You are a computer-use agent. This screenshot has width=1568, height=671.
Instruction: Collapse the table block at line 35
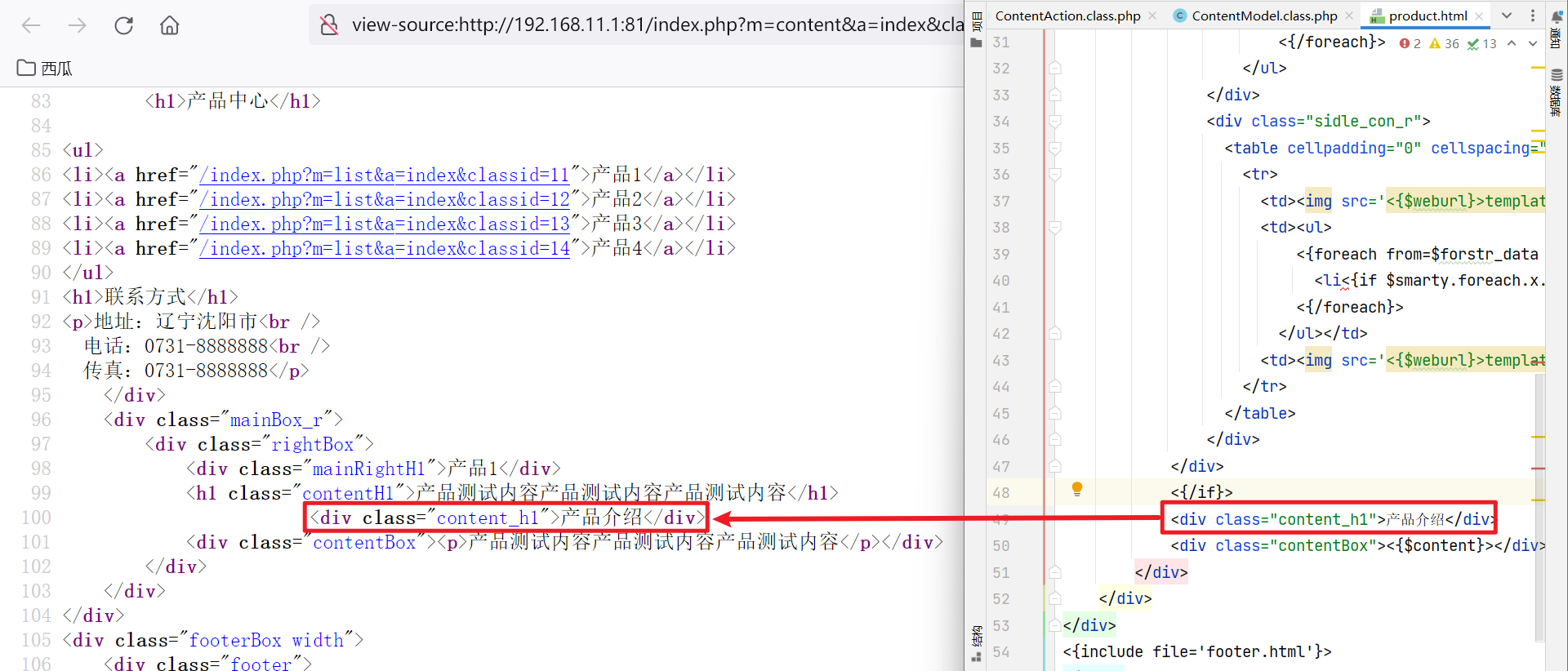(x=1055, y=148)
